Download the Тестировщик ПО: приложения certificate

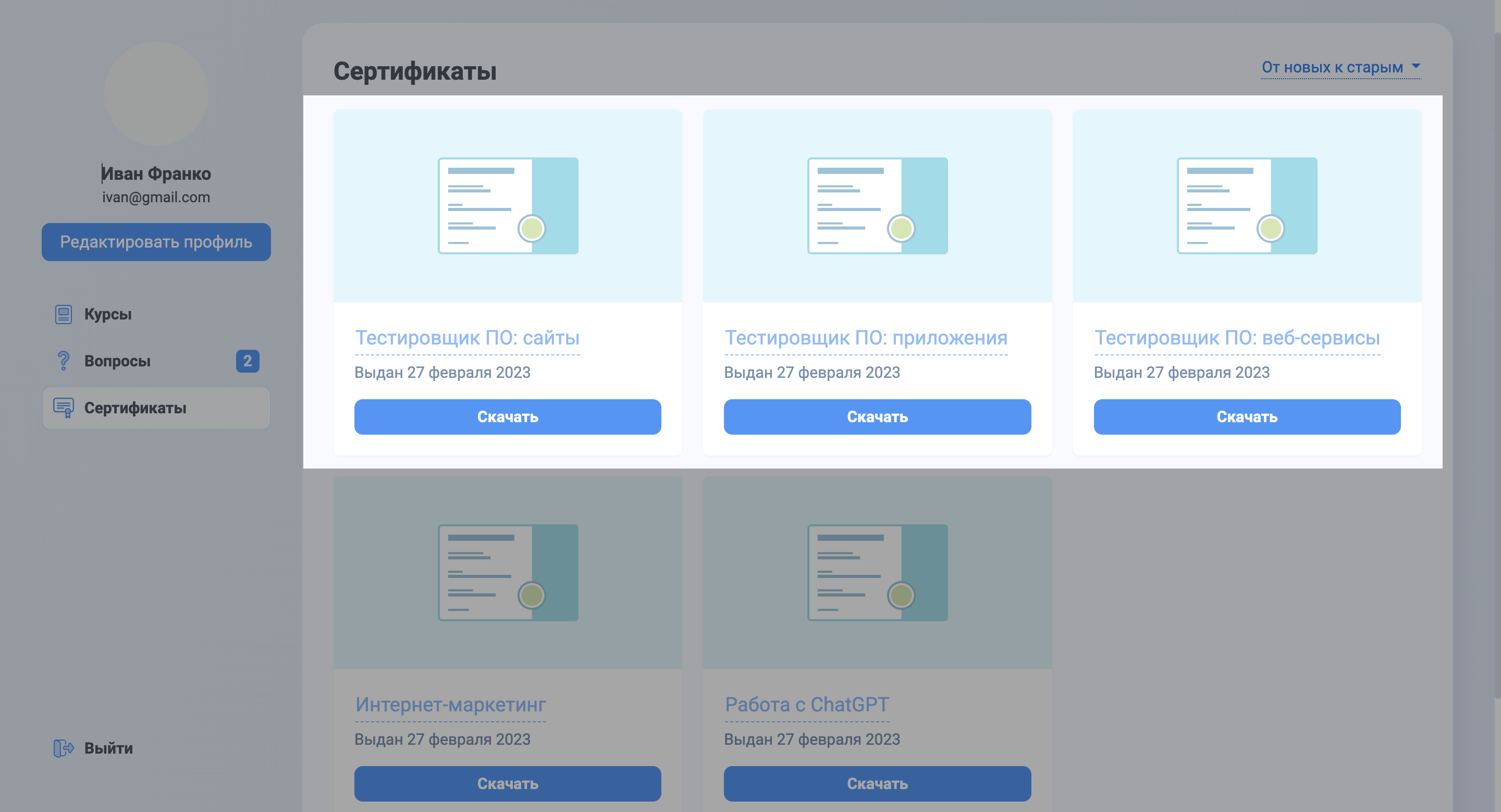coord(877,416)
